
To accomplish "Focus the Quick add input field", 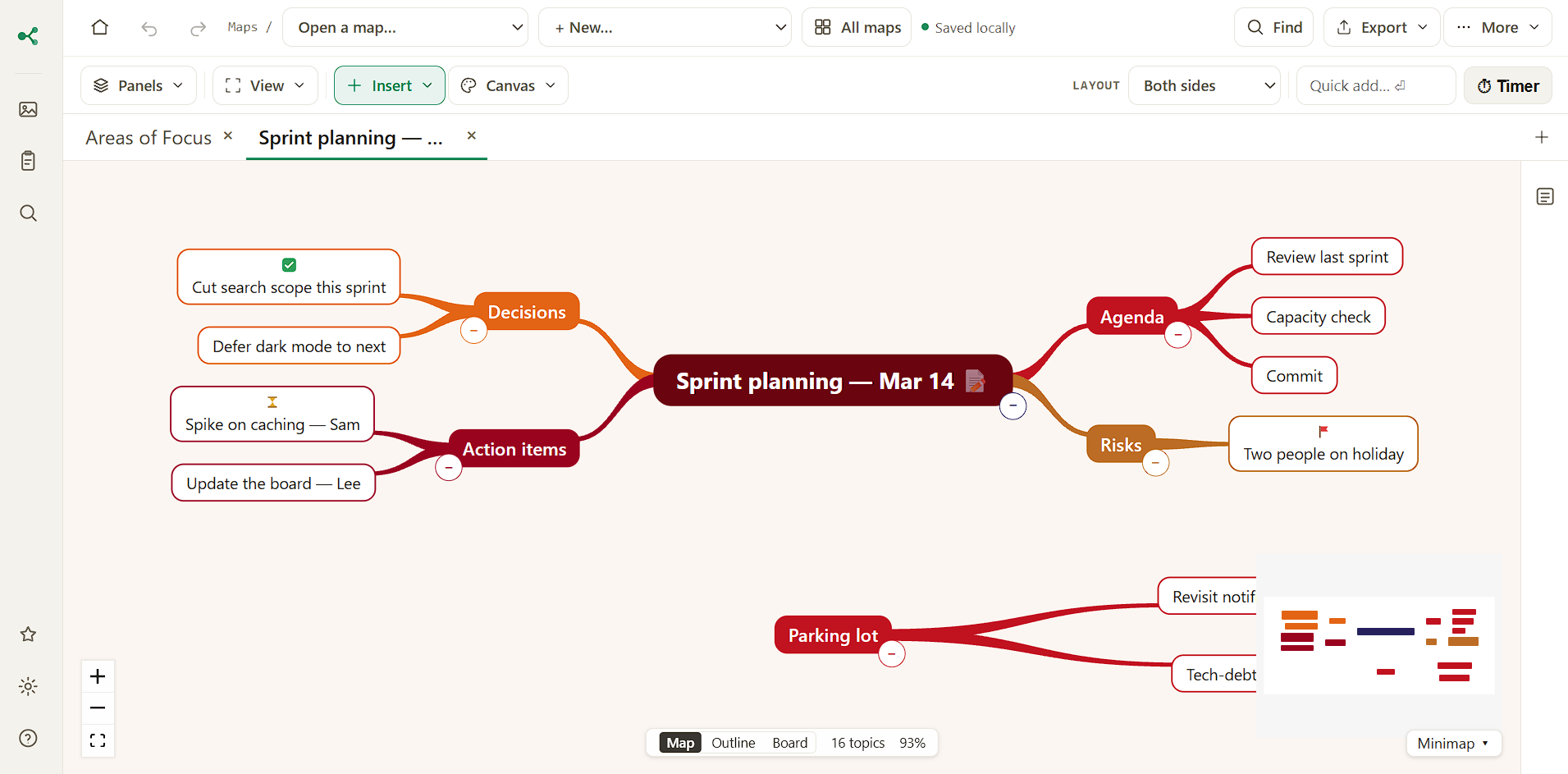I will pos(1376,85).
